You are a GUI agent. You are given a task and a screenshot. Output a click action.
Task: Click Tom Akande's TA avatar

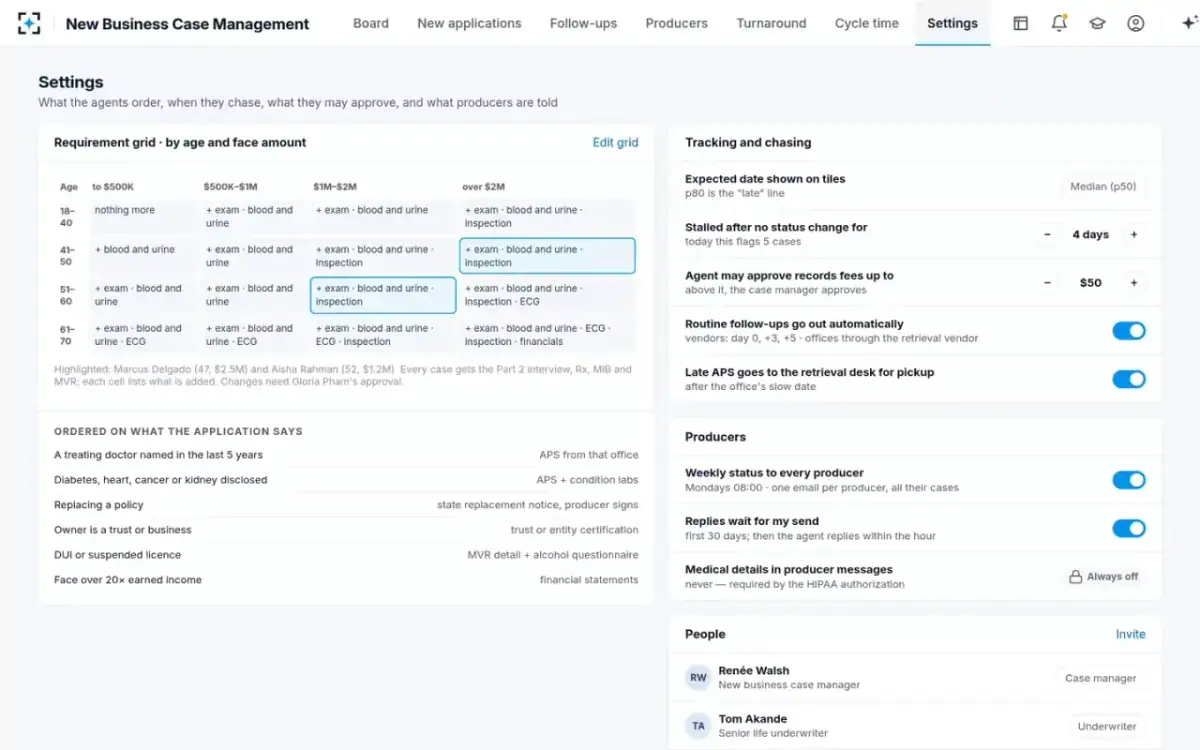coord(698,726)
